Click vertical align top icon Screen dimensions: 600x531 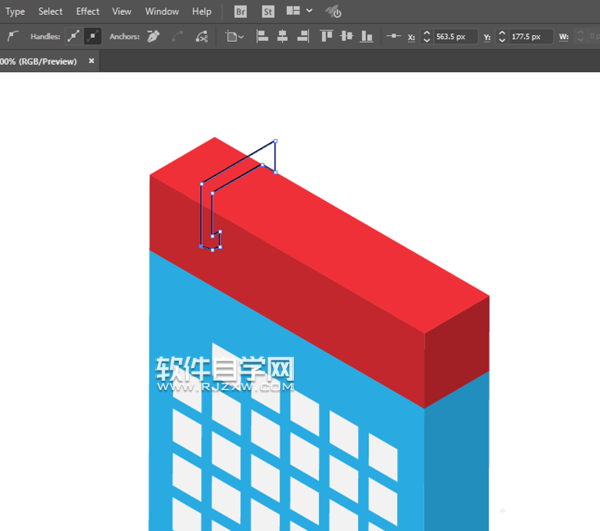click(x=327, y=36)
